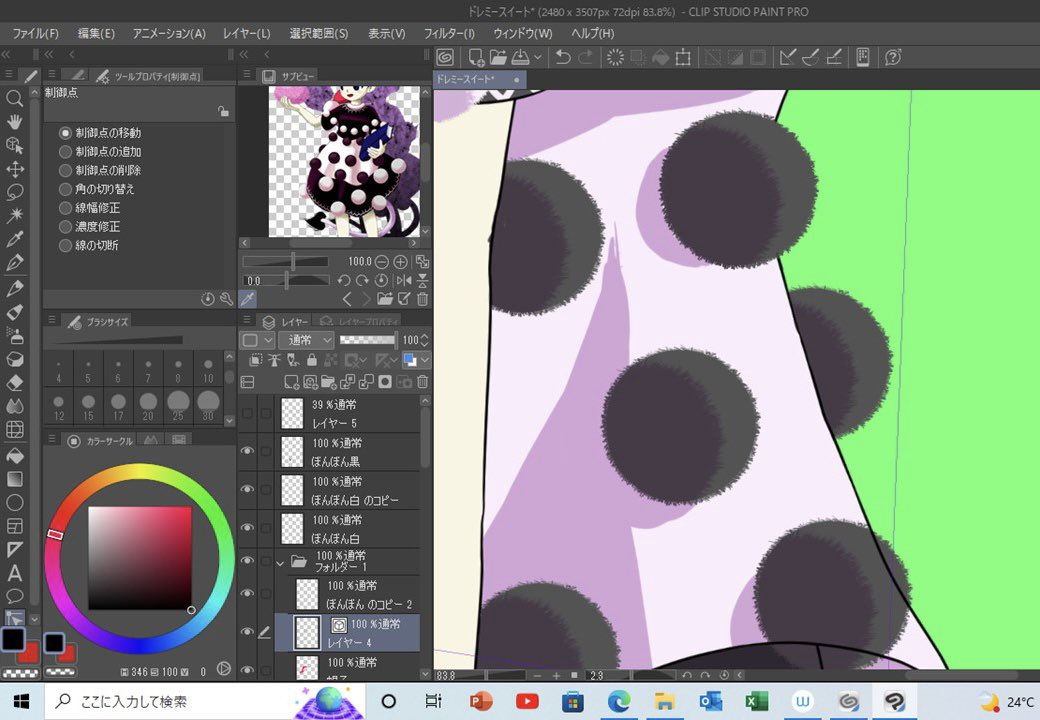Delete layer with trash icon in layer panel
The image size is (1040, 720).
tap(422, 382)
